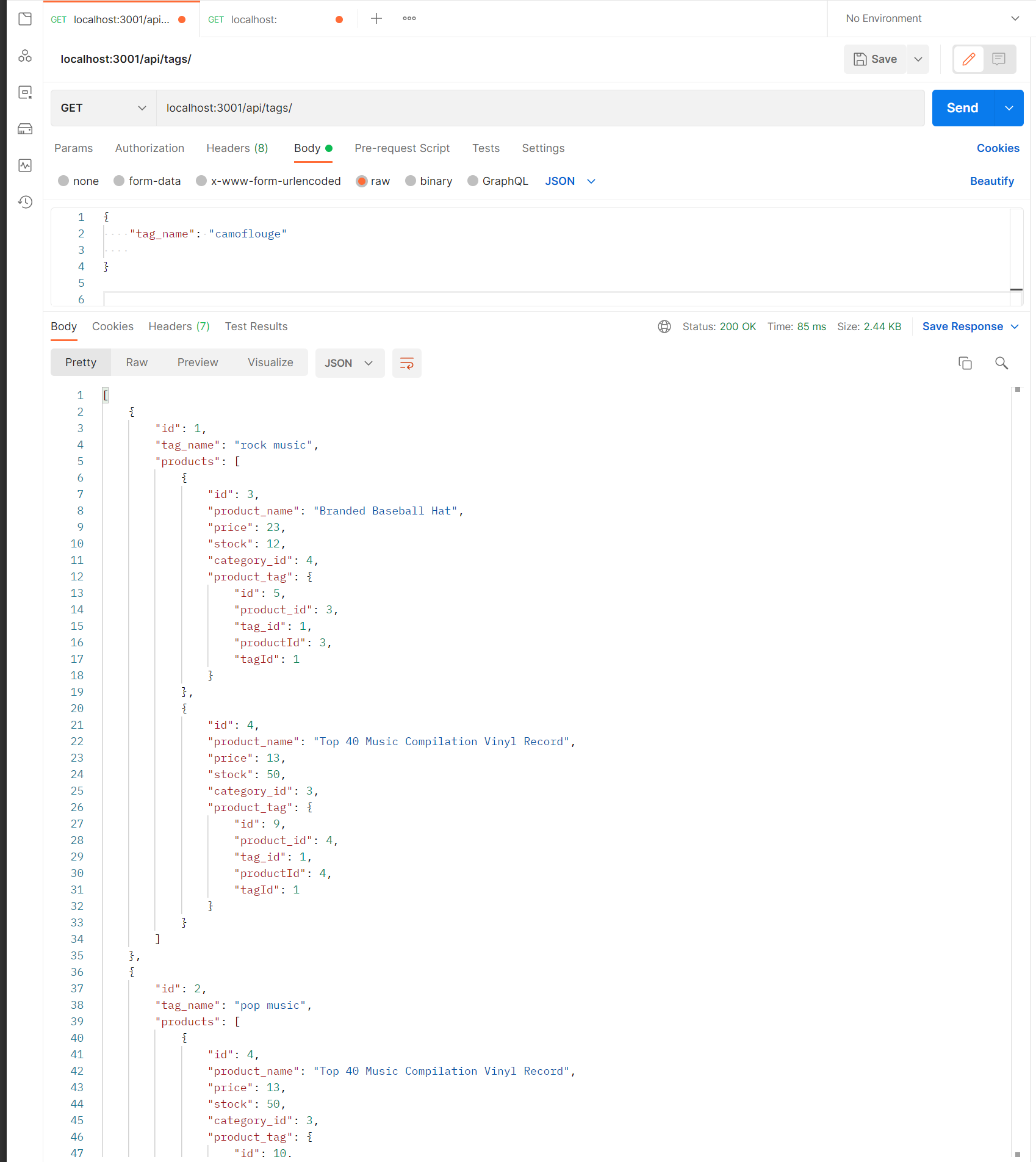The height and width of the screenshot is (1162, 1036).
Task: Open the comments icon near Save
Action: (999, 59)
